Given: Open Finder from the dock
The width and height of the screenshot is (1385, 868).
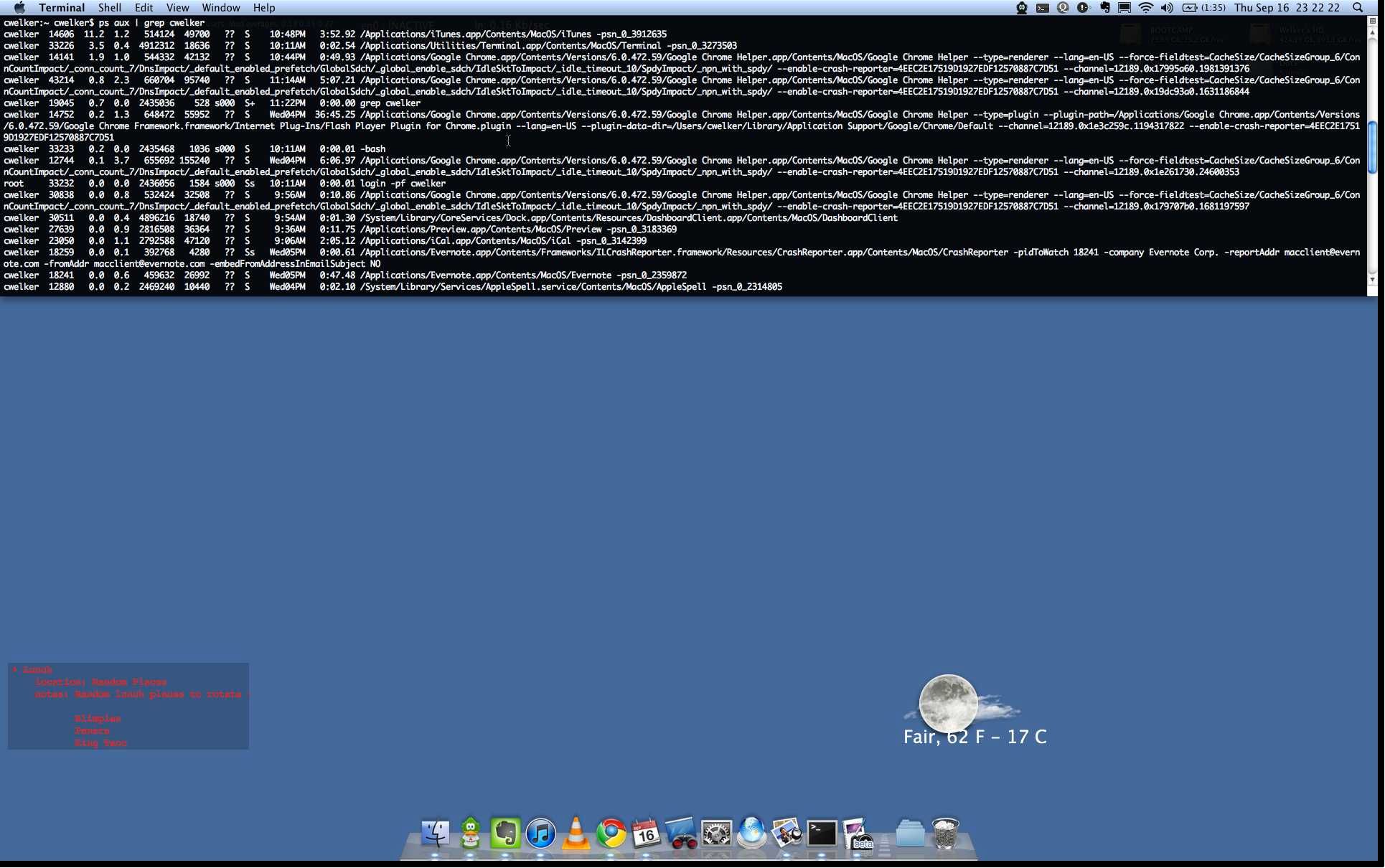Looking at the screenshot, I should tap(435, 834).
